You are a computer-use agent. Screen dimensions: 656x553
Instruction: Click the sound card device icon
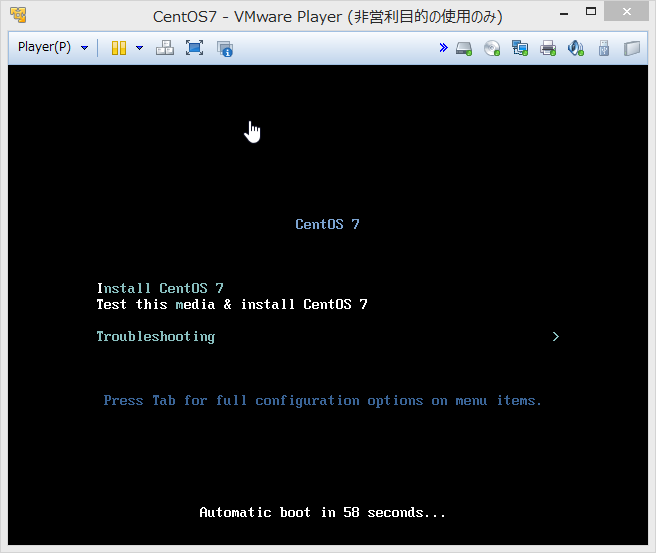coord(576,48)
